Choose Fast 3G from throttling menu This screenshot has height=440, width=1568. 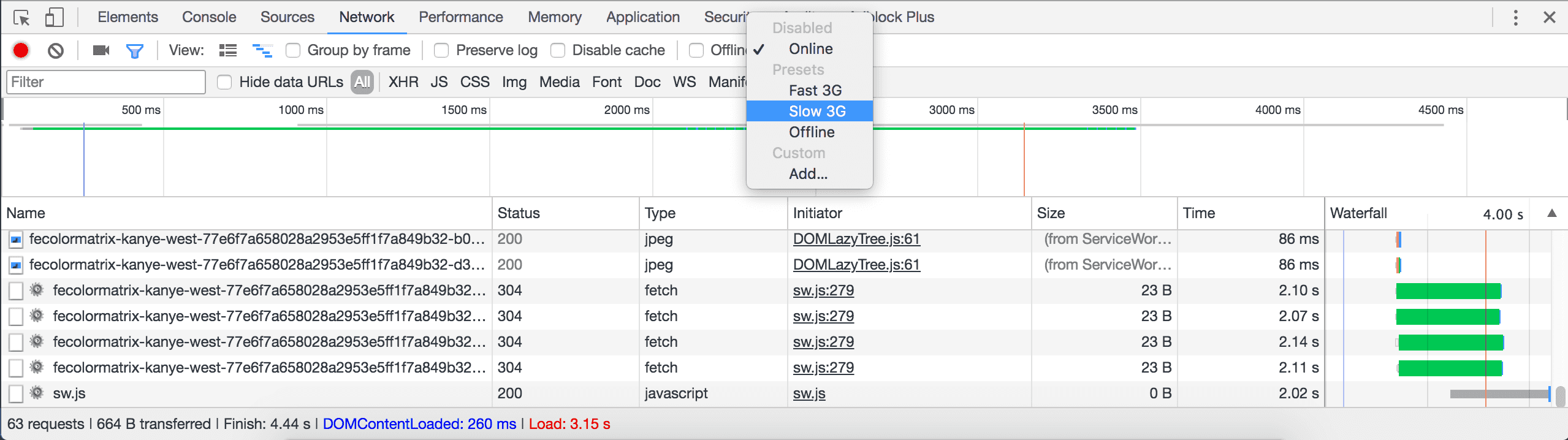pyautogui.click(x=815, y=90)
